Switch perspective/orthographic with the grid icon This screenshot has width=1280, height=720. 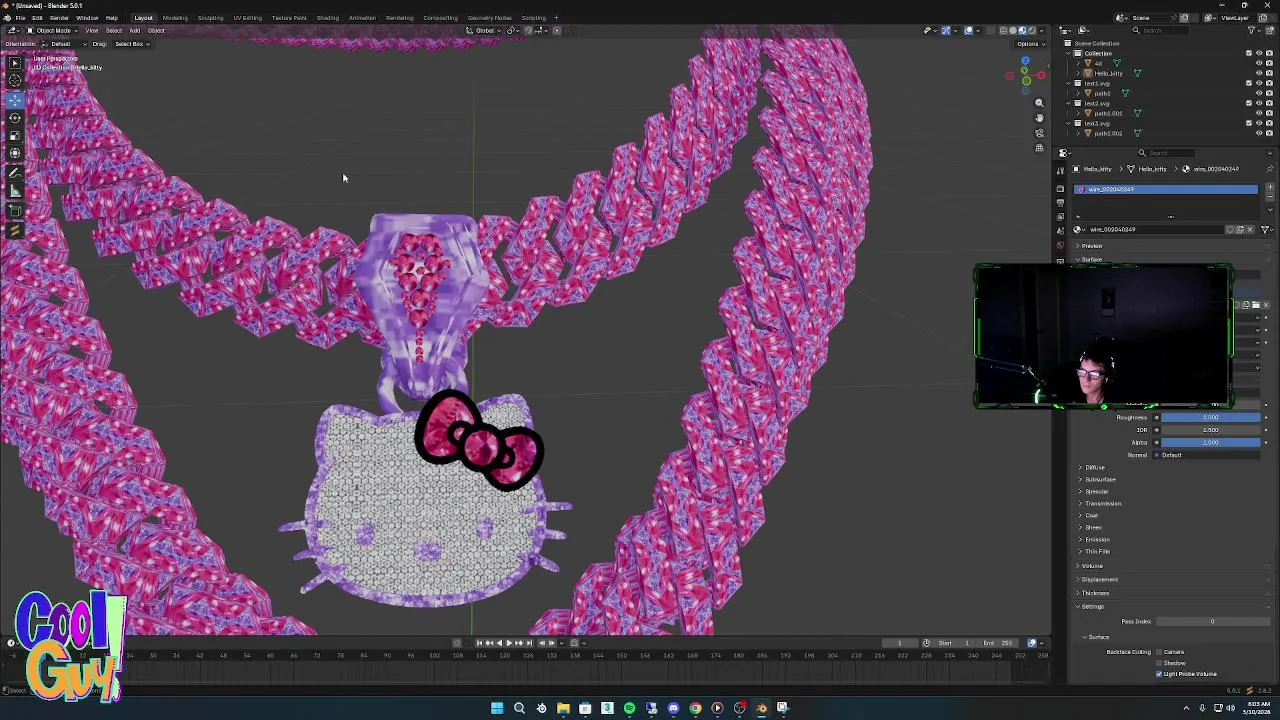[x=1039, y=148]
